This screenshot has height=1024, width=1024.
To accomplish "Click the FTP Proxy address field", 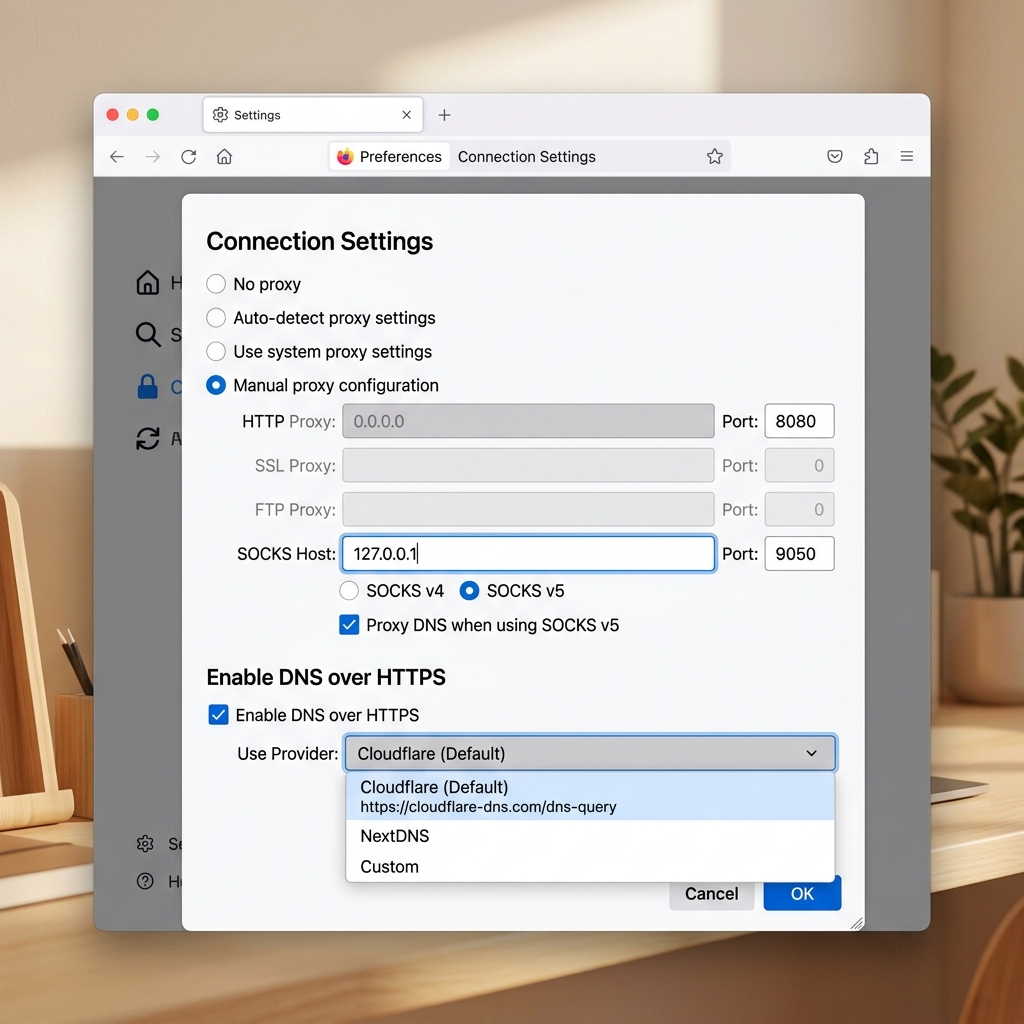I will tap(528, 509).
